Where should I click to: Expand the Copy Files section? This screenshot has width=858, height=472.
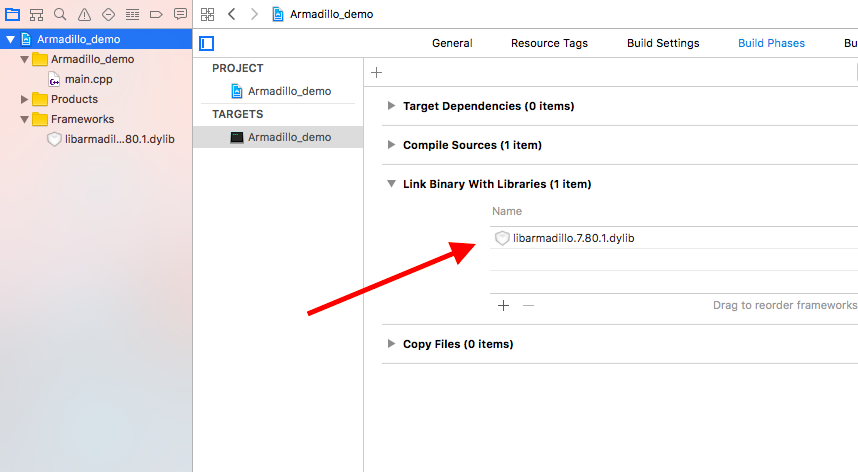click(391, 343)
